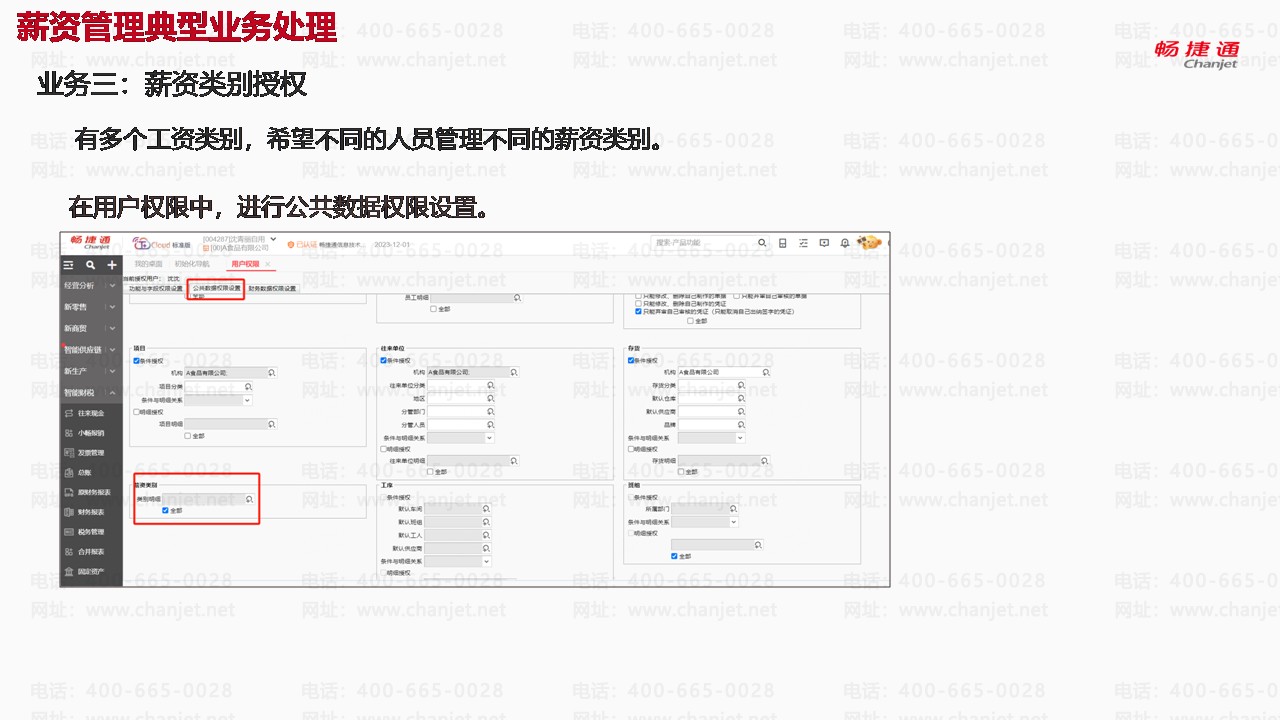Close the 用户权限 tab
1280x720 pixels.
click(268, 264)
